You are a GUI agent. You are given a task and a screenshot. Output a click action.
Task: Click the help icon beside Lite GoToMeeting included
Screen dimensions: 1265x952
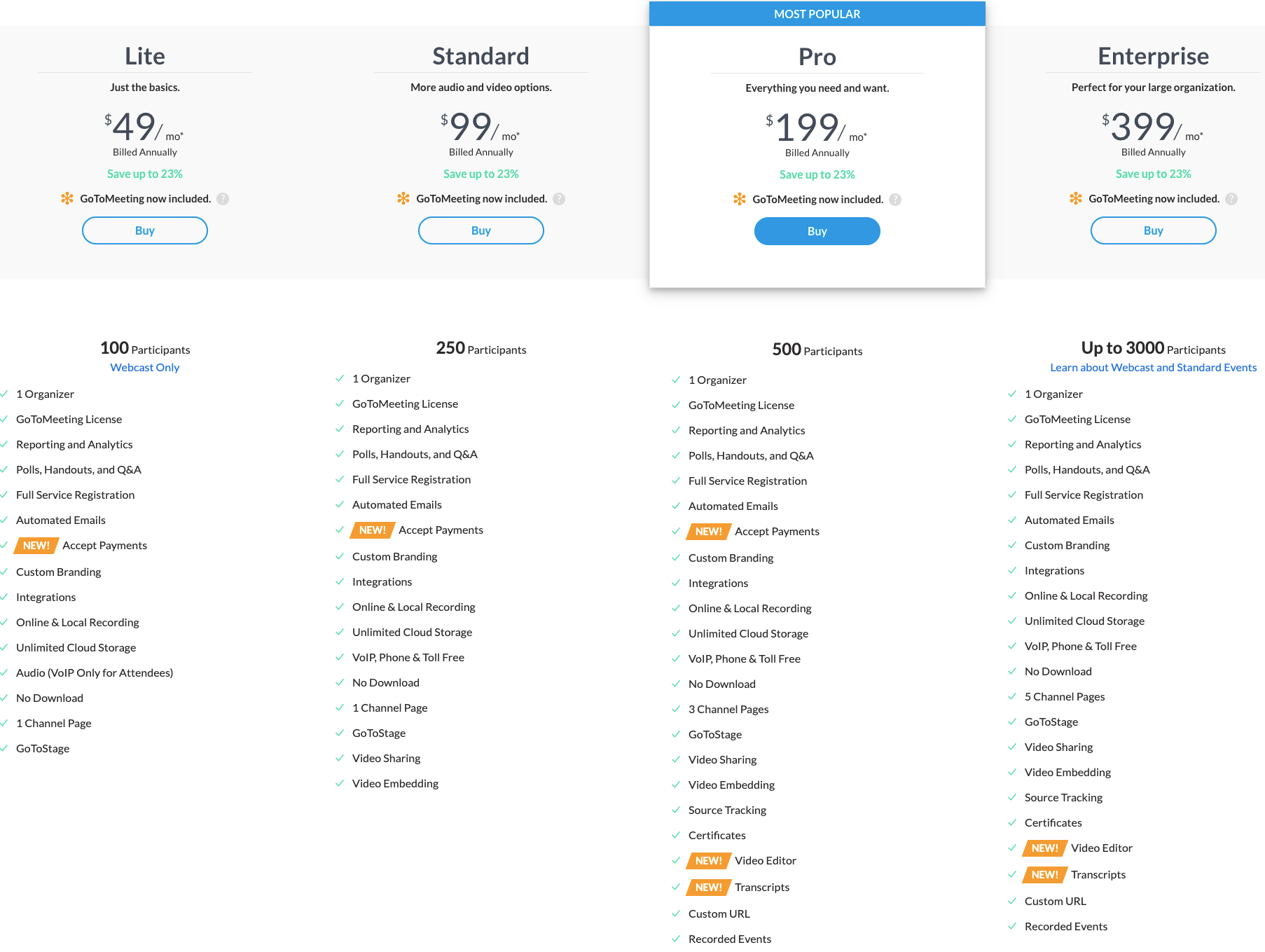pyautogui.click(x=223, y=199)
